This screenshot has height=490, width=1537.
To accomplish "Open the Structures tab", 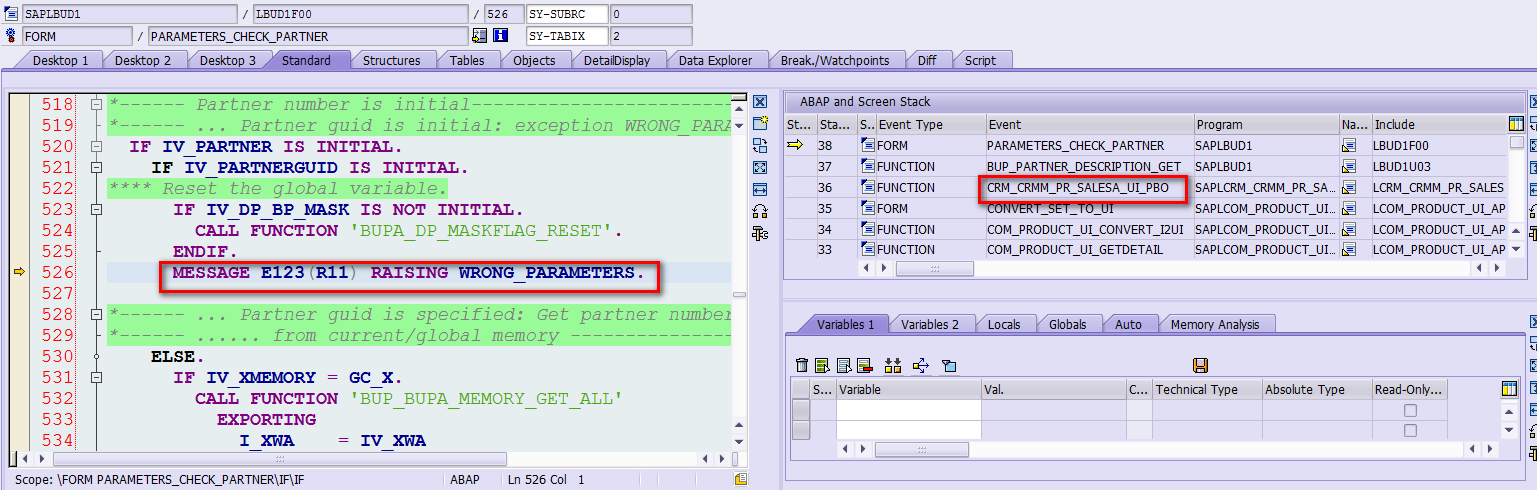I will pos(391,60).
